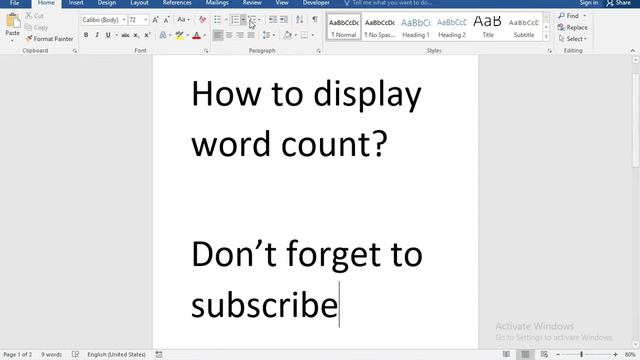Viewport: 640px width, 360px height.
Task: Apply strikethrough to text
Action: (125, 36)
